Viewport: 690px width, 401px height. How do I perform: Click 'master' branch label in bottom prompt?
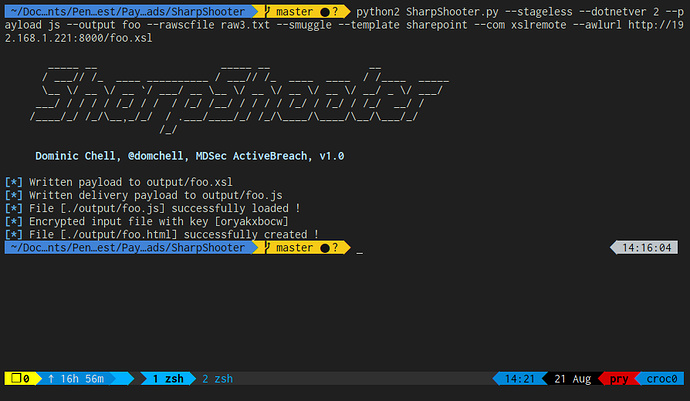(294, 248)
